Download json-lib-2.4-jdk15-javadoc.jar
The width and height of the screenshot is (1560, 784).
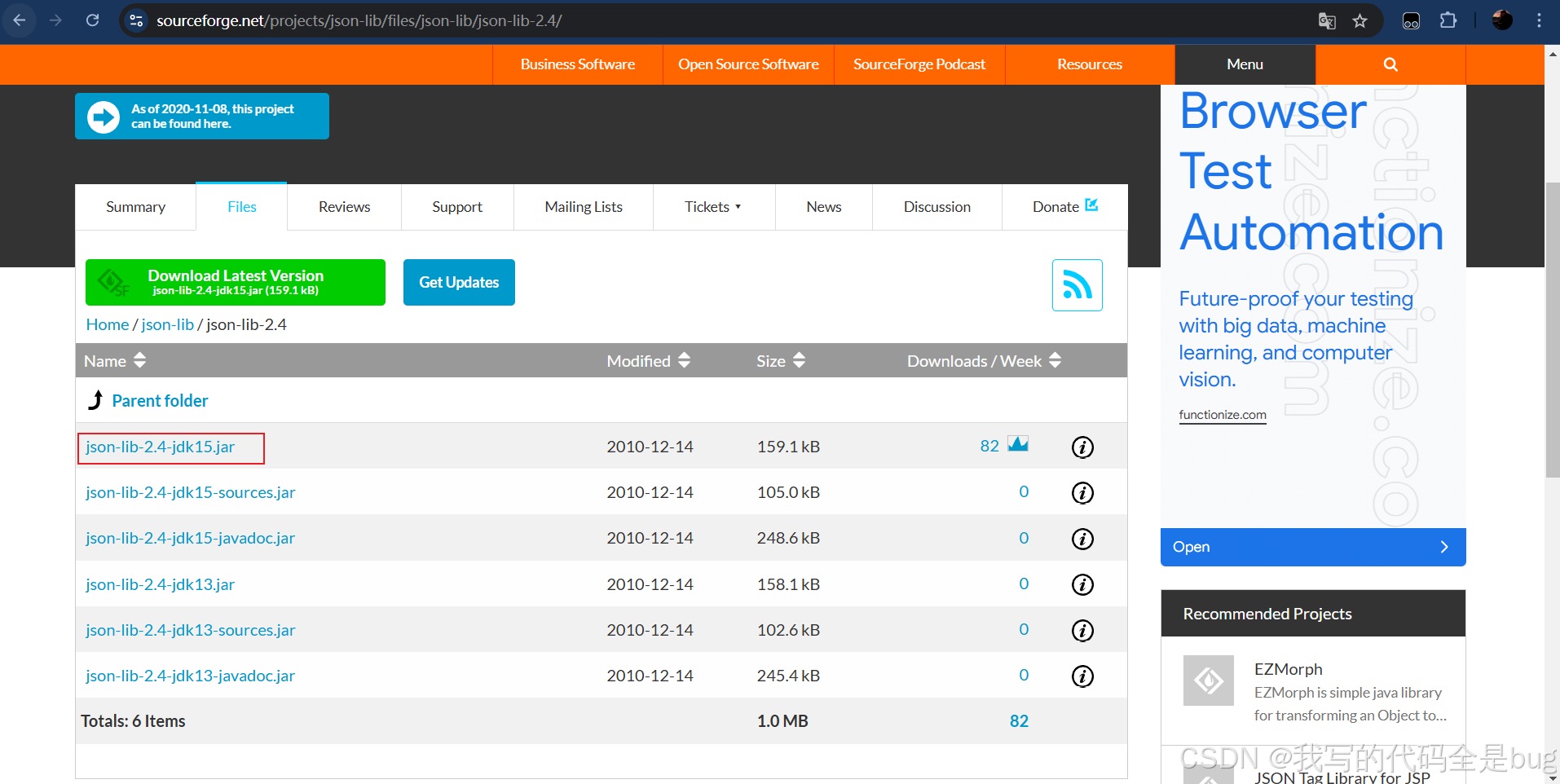[x=191, y=538]
